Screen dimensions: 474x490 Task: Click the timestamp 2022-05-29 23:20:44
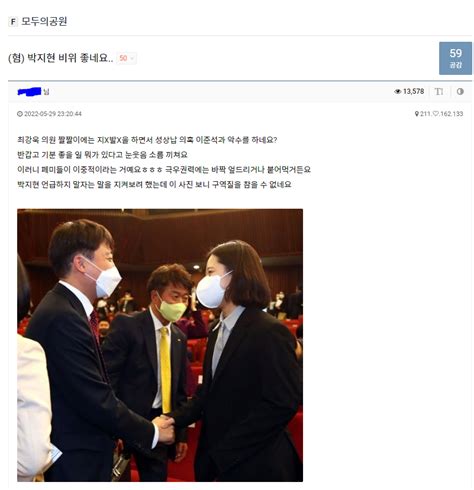click(x=53, y=114)
